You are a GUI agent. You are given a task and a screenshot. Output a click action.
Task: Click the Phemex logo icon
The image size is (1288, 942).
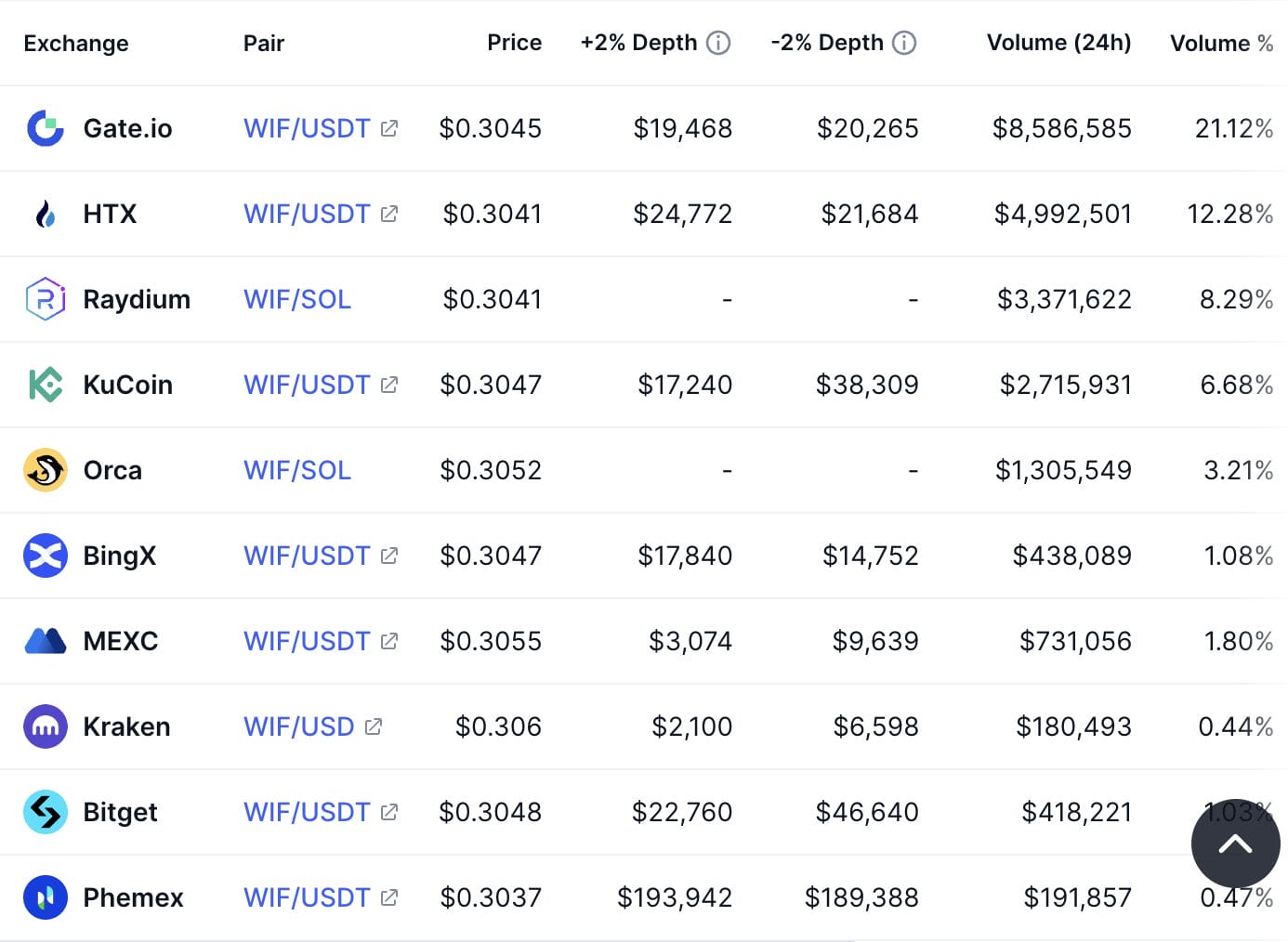45,897
